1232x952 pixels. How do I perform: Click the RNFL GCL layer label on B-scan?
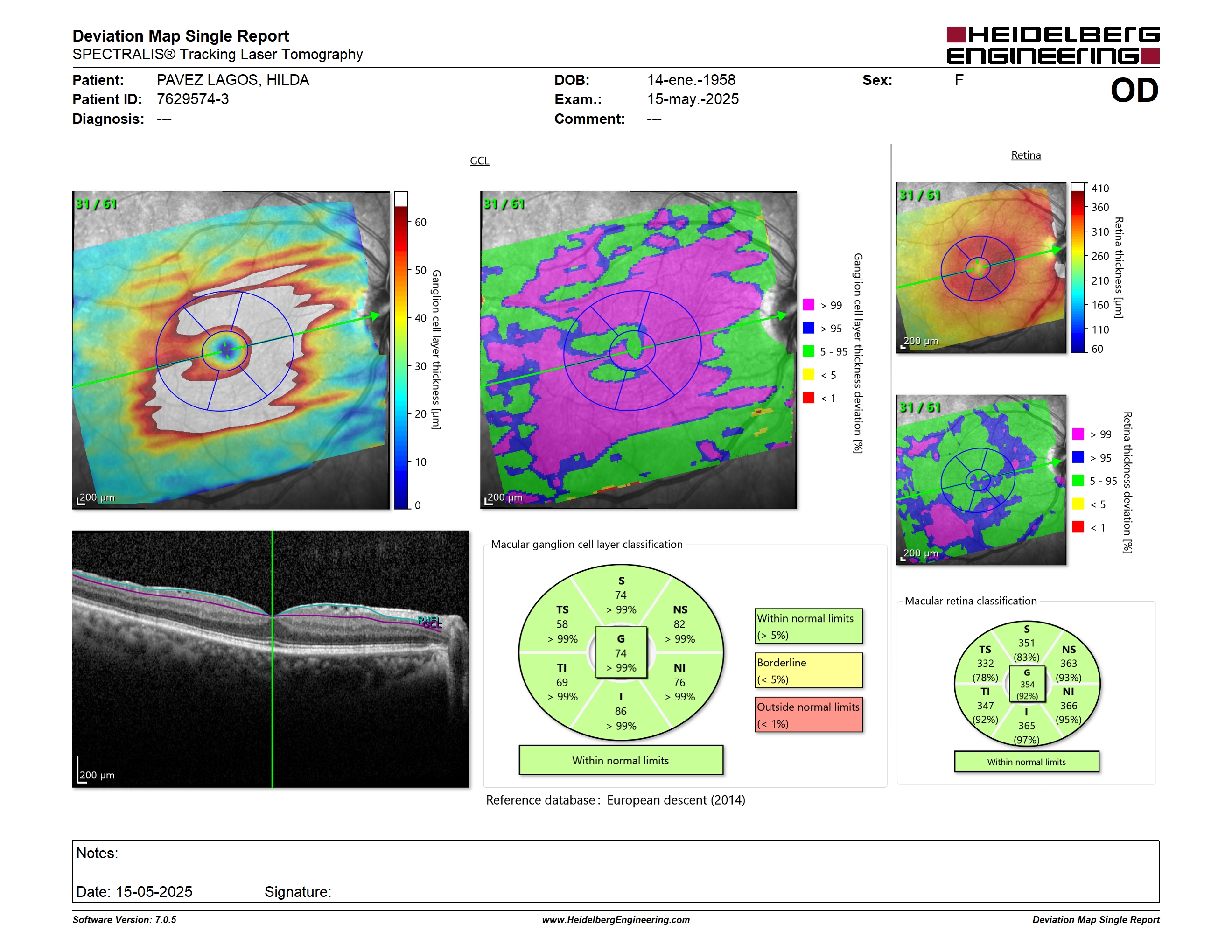click(430, 622)
